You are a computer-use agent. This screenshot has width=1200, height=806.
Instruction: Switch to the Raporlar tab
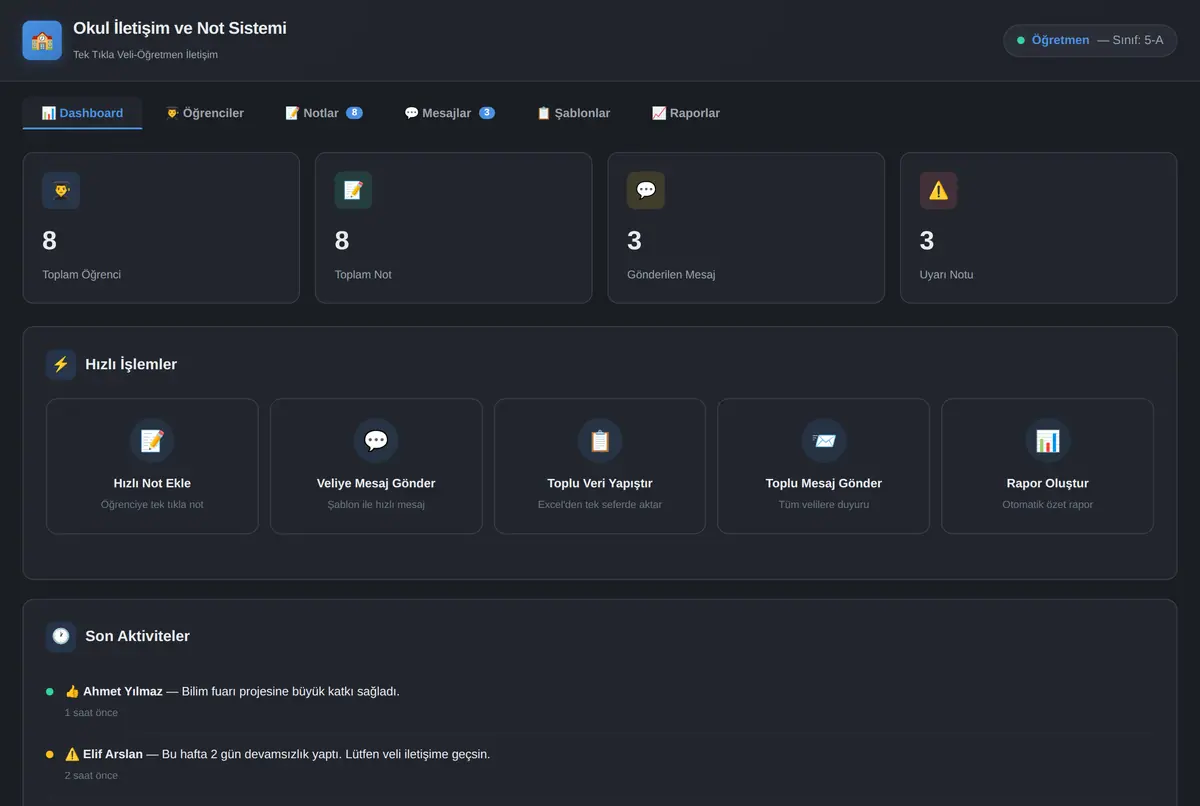pos(686,113)
